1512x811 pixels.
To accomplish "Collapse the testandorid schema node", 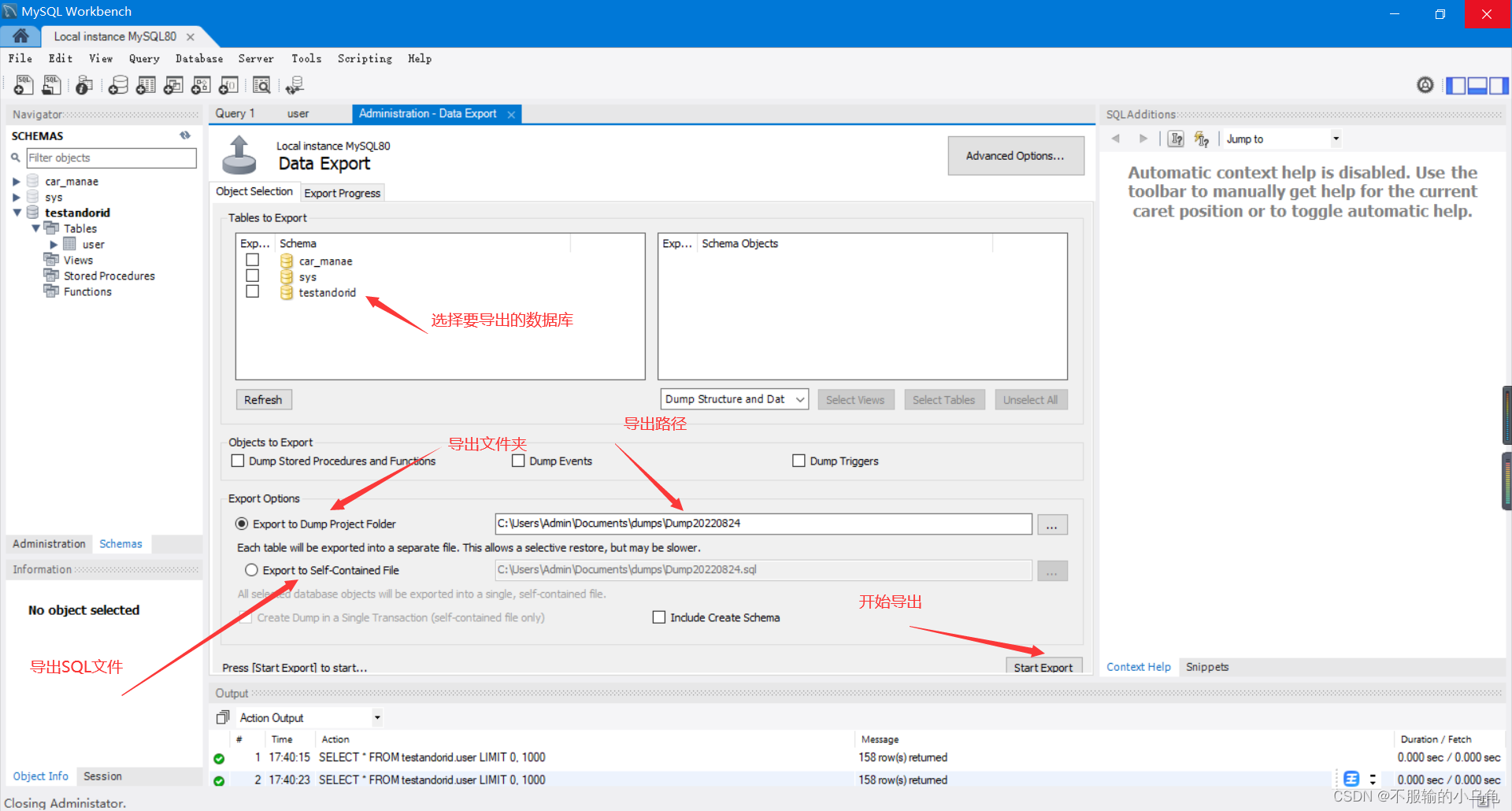I will tap(17, 213).
